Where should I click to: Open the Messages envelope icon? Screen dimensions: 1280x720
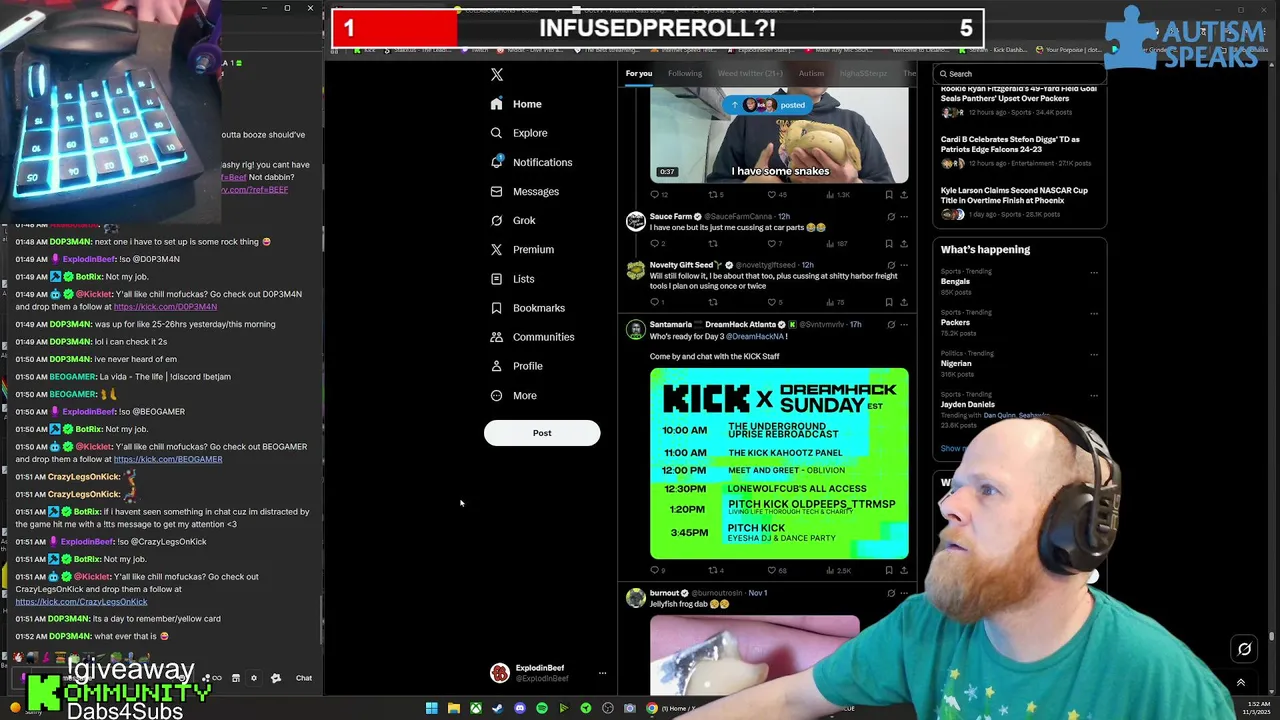pos(496,191)
